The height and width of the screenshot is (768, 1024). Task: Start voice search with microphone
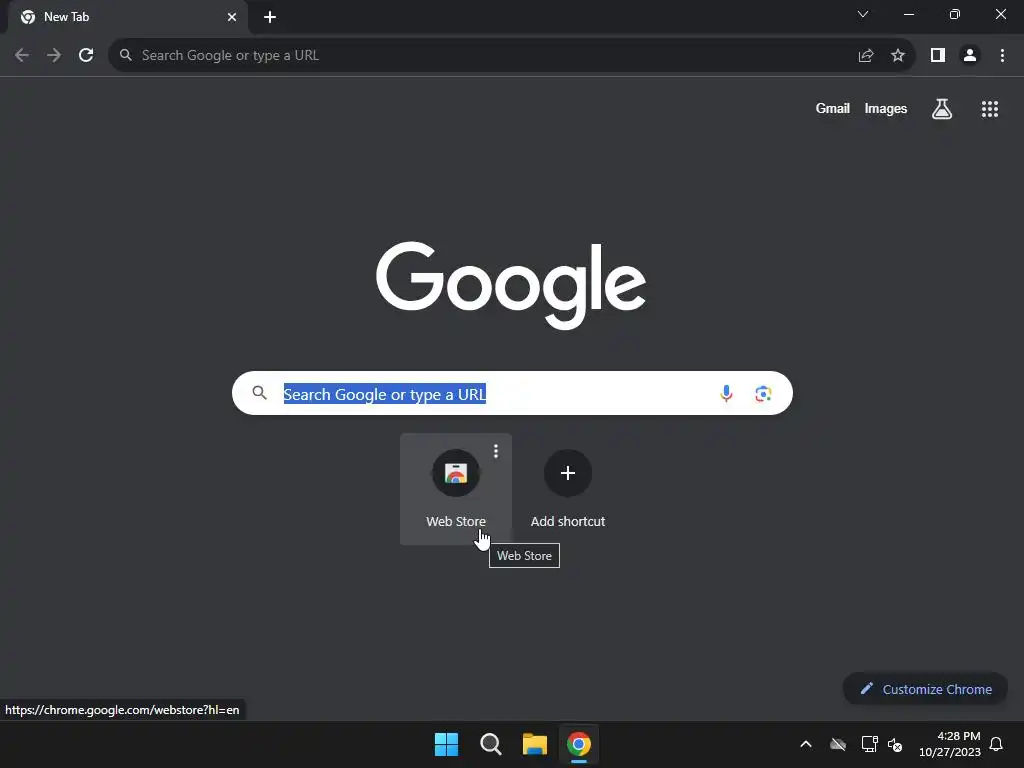point(726,393)
